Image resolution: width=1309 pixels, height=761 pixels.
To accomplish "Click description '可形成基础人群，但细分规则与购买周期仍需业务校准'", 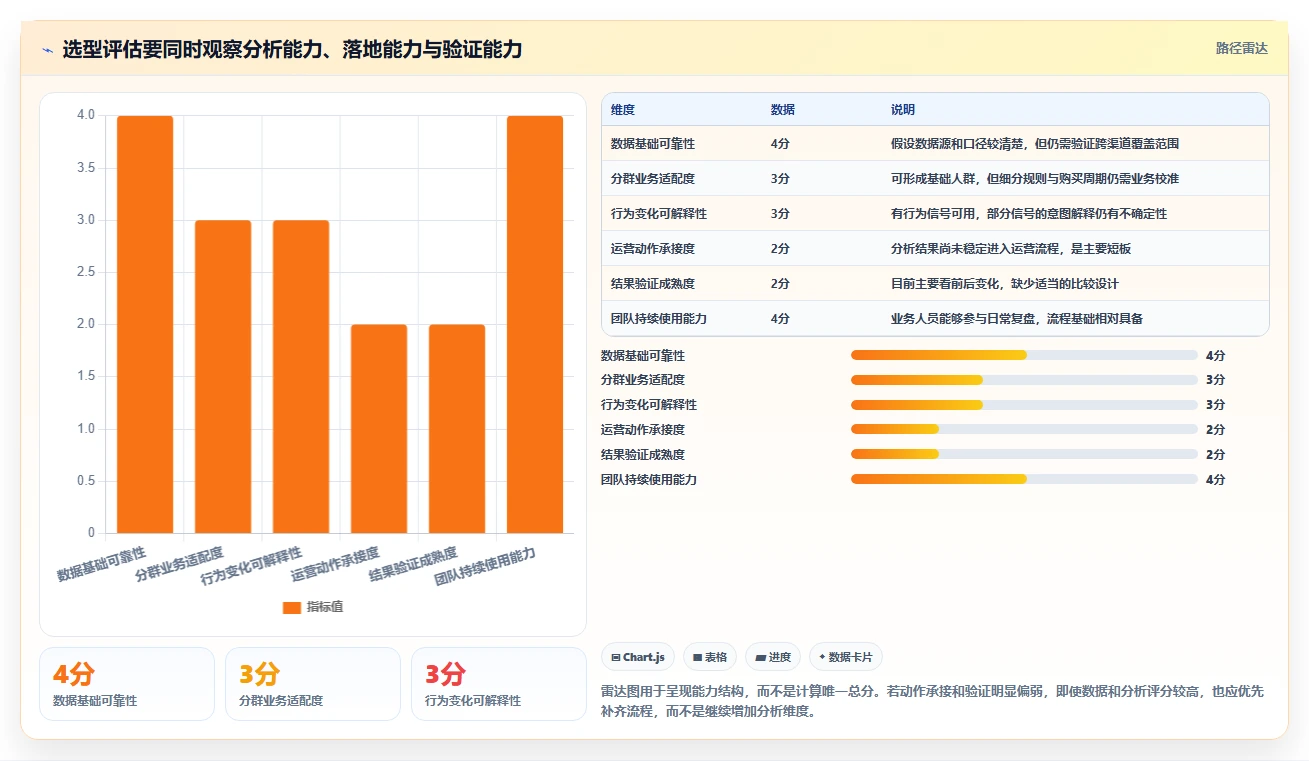I will click(x=1035, y=179).
